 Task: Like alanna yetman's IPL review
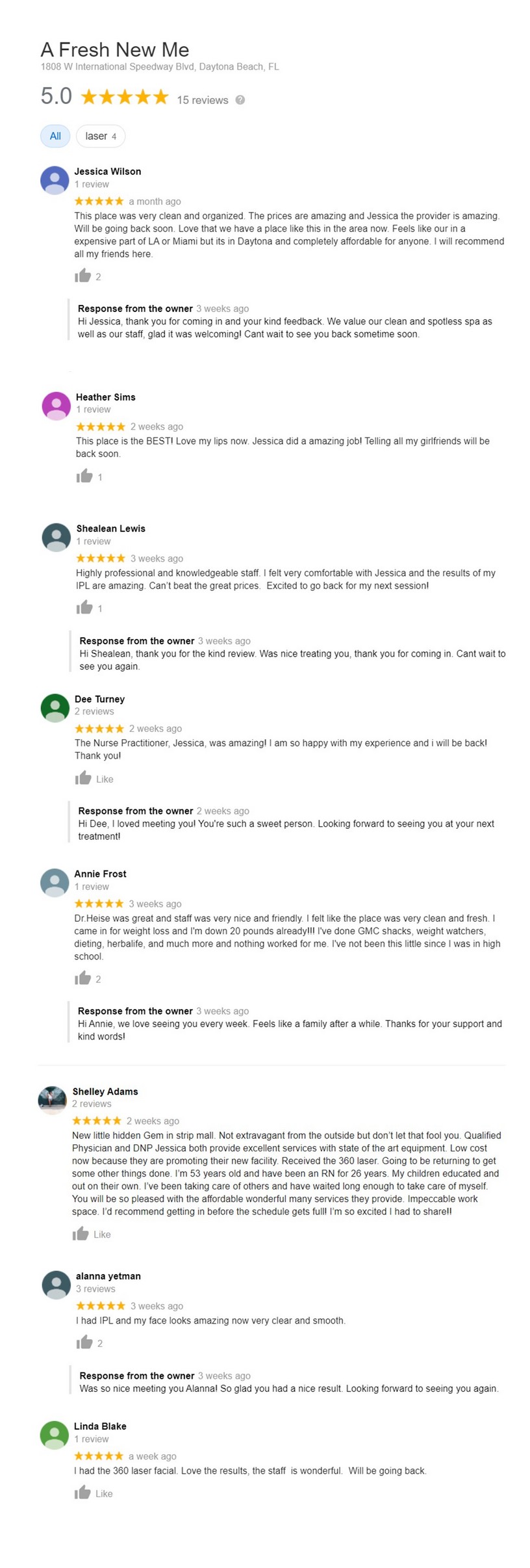(84, 1342)
